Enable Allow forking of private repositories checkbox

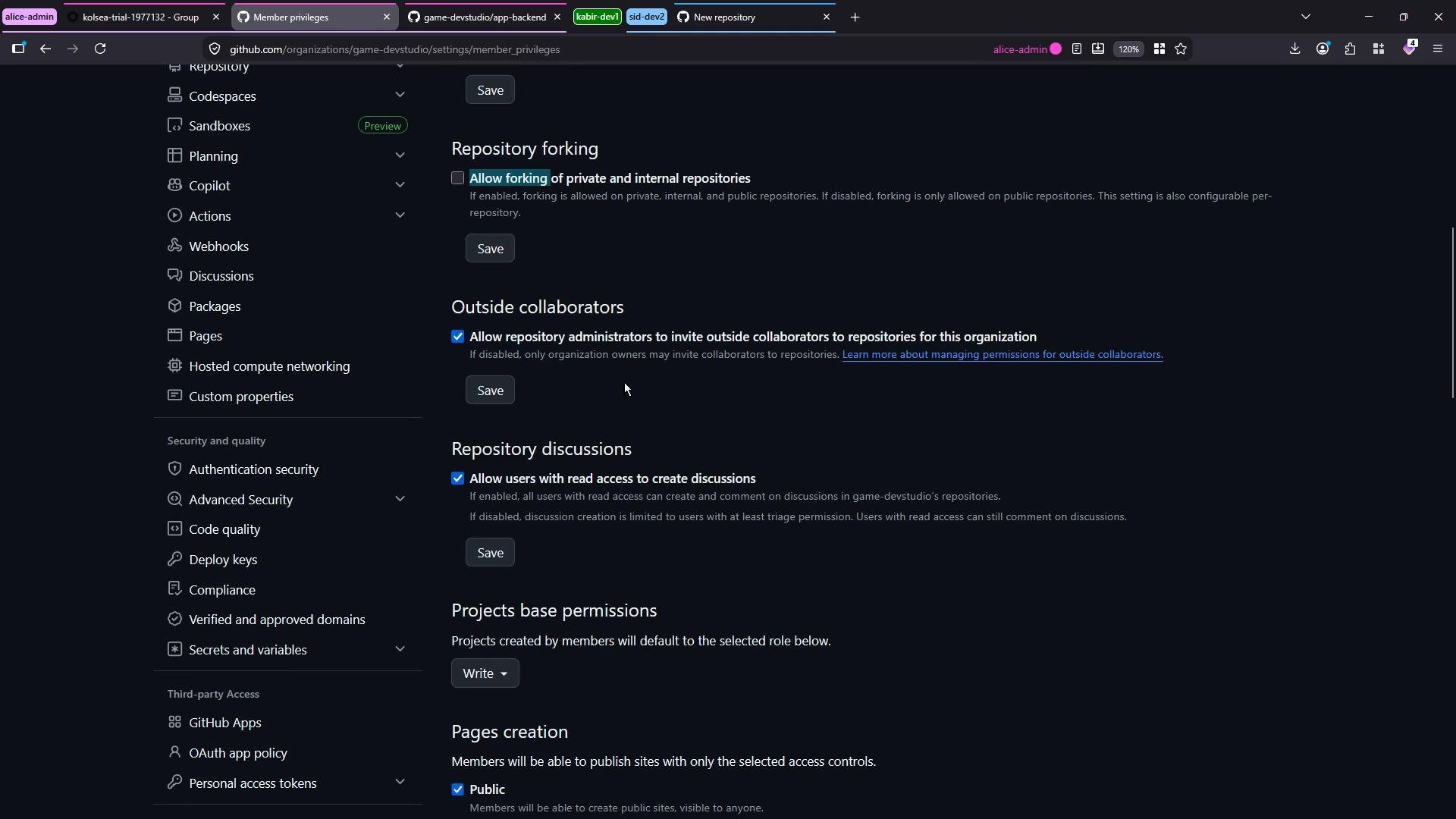click(457, 178)
